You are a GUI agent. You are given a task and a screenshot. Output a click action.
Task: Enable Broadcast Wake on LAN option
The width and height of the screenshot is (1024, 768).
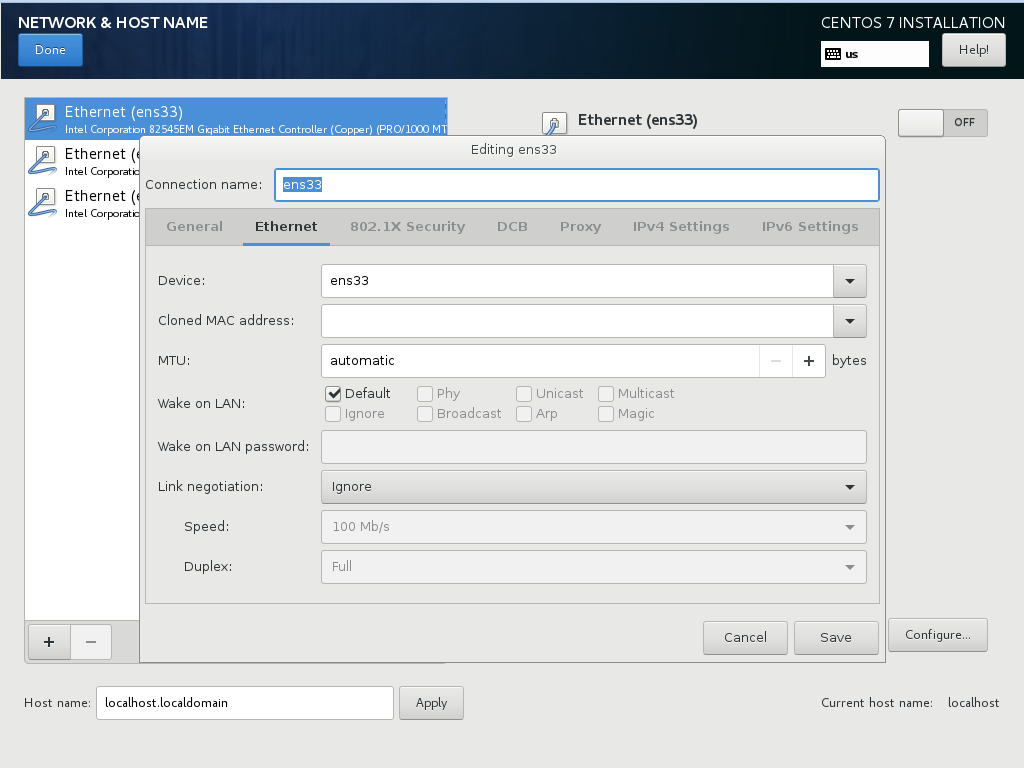pyautogui.click(x=424, y=414)
